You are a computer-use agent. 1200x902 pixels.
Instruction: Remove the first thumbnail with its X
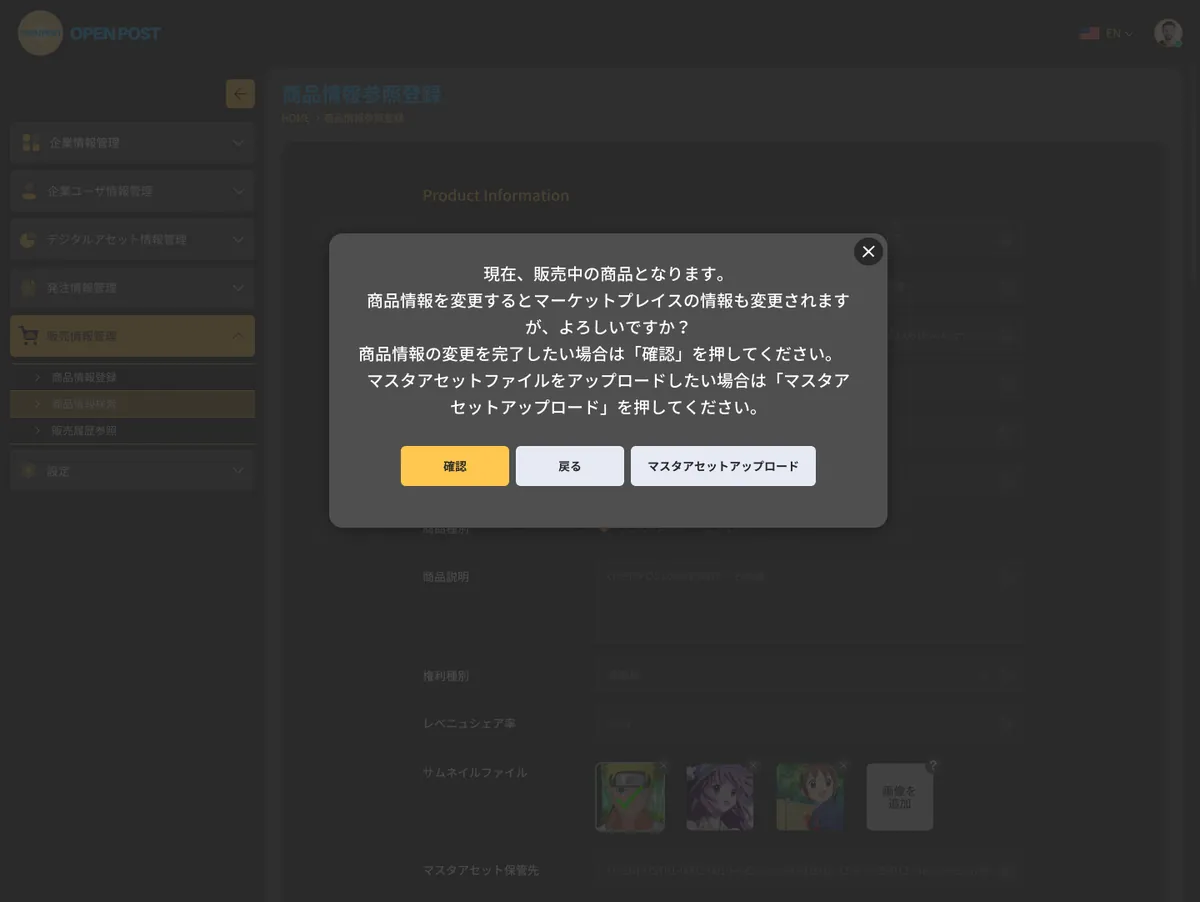click(663, 765)
